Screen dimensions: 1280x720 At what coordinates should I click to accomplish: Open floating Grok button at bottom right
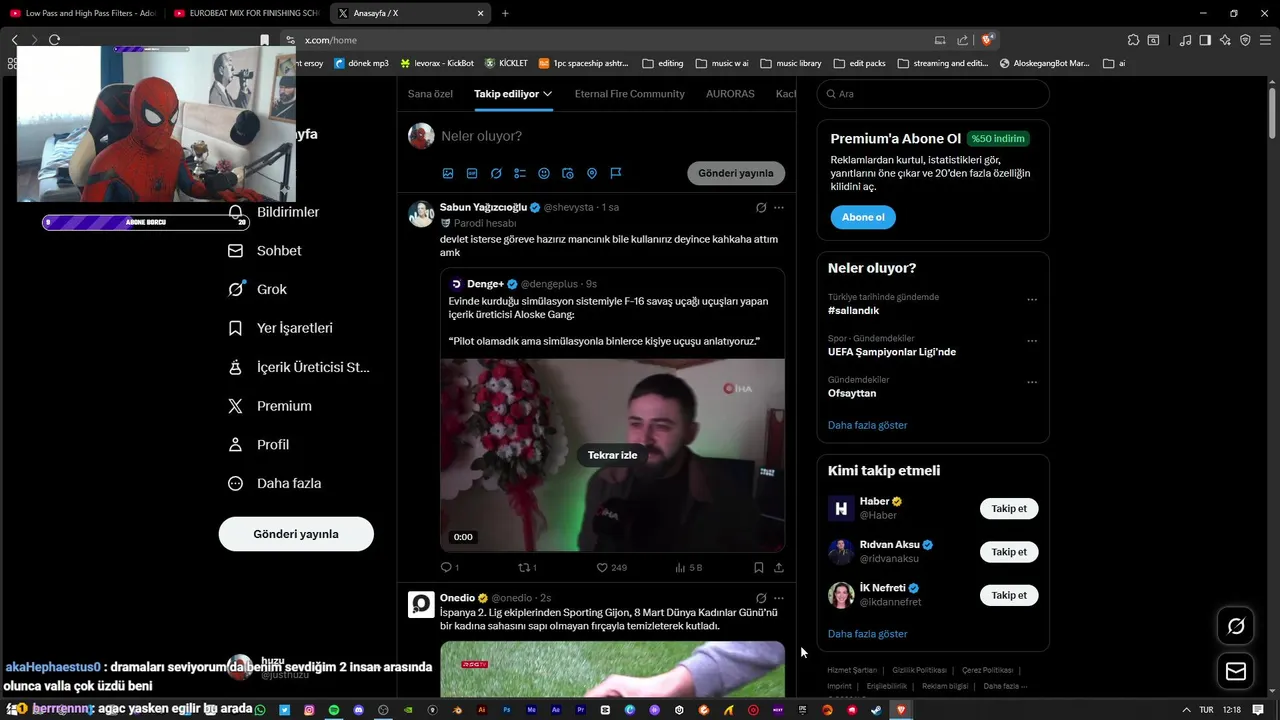[1236, 626]
